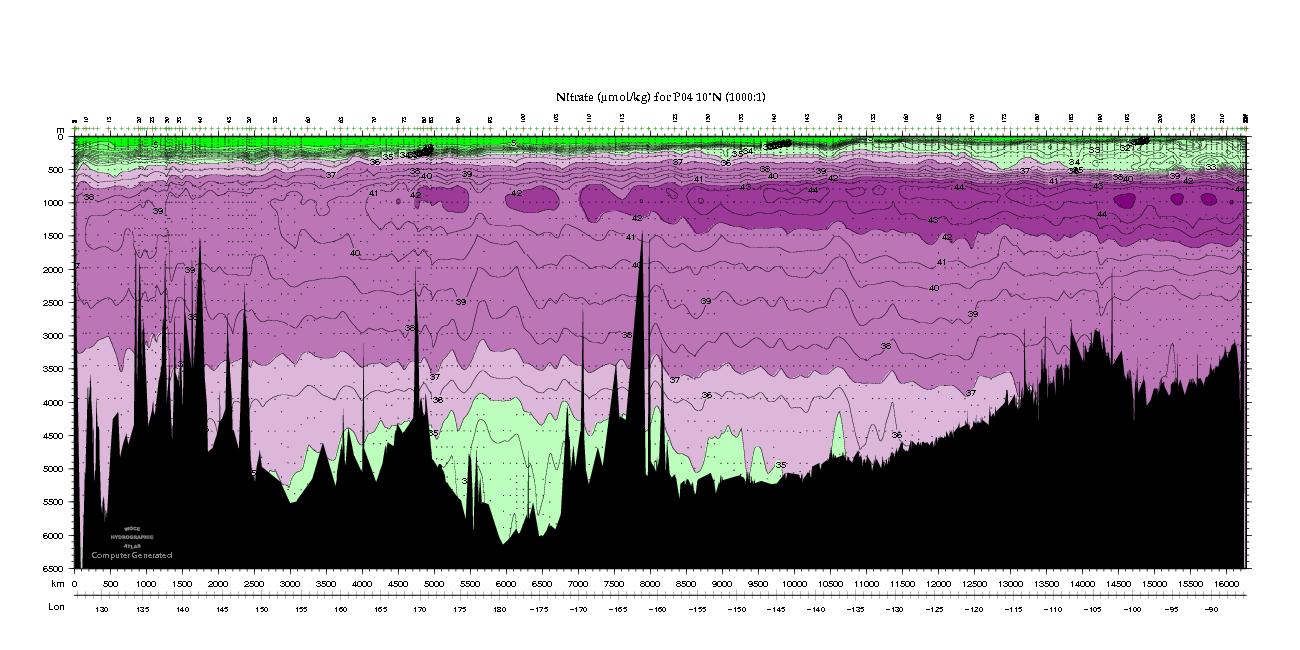Pick the -110 longitude tick on Lon axis
Screen dimensions: 1300x650
(1054, 608)
